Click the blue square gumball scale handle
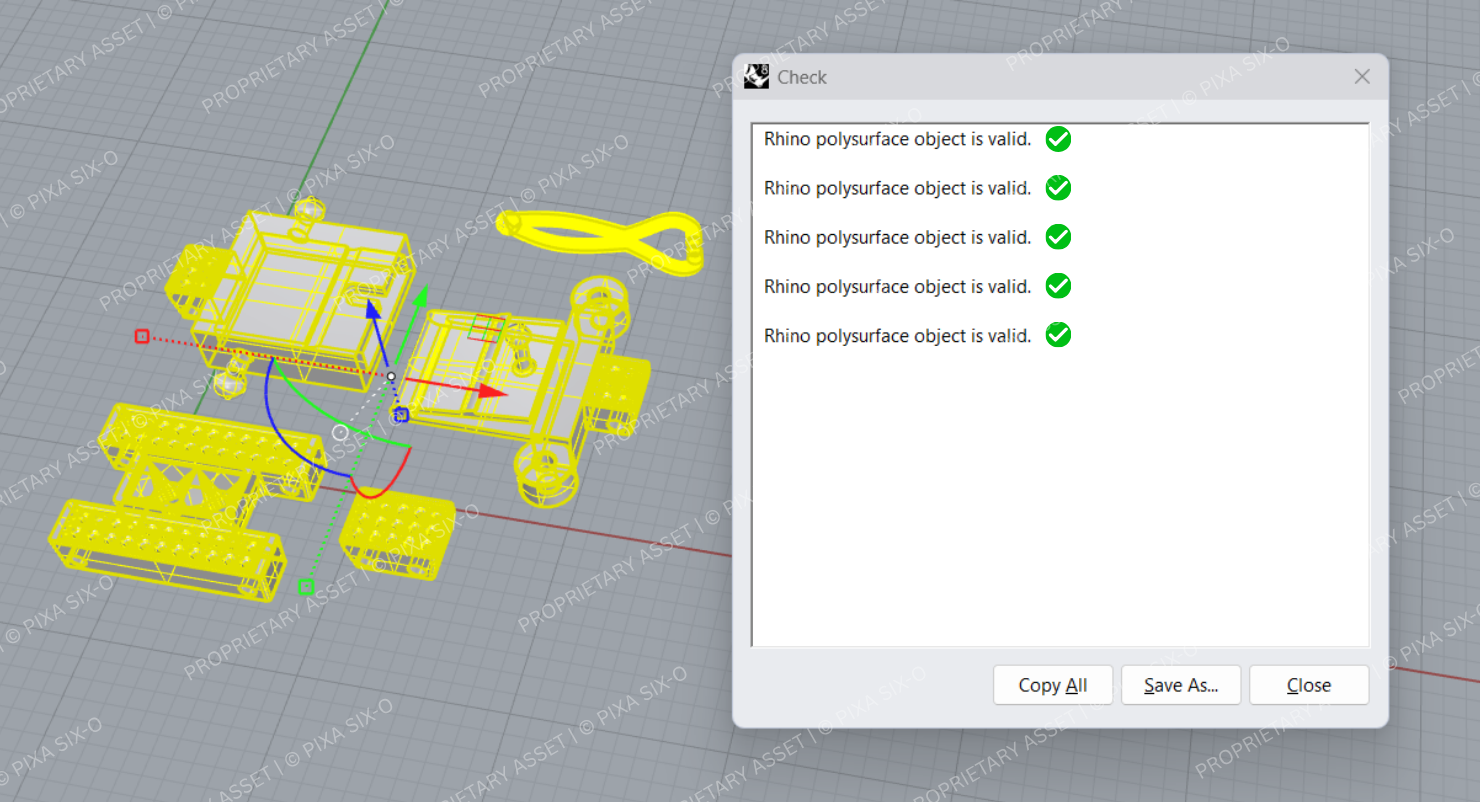Image resolution: width=1480 pixels, height=802 pixels. (x=401, y=414)
